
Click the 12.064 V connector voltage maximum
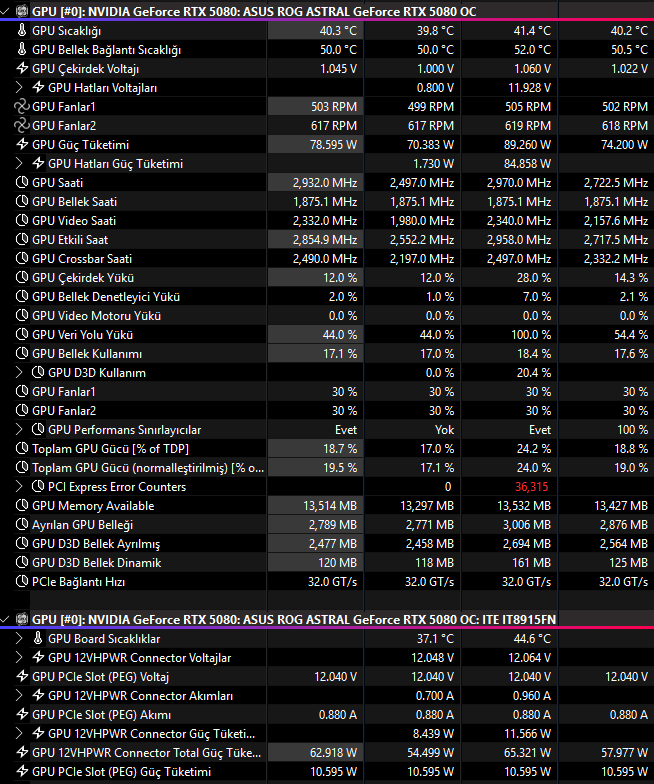click(530, 658)
